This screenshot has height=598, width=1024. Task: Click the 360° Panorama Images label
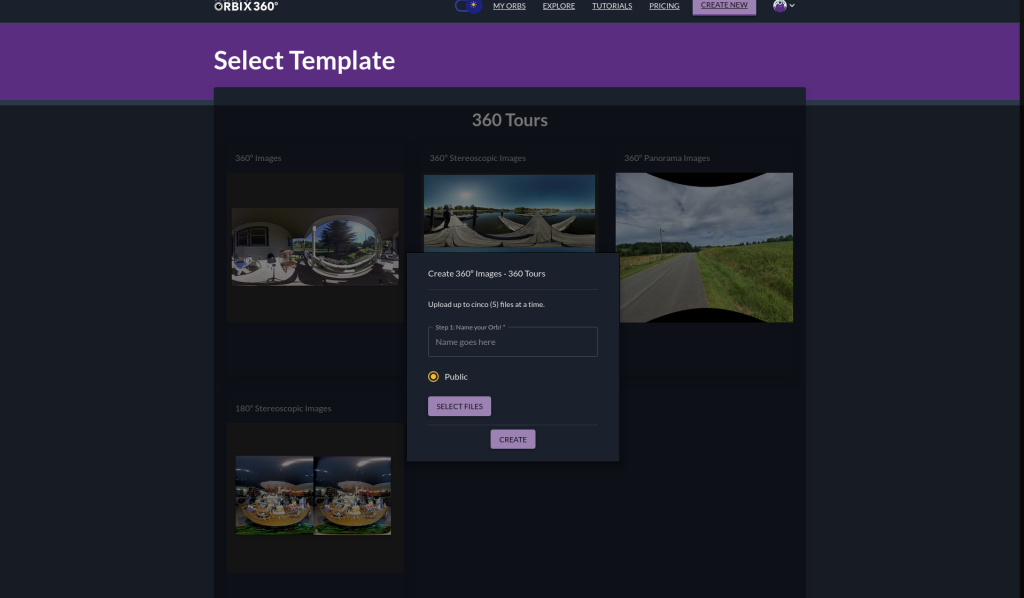(667, 158)
